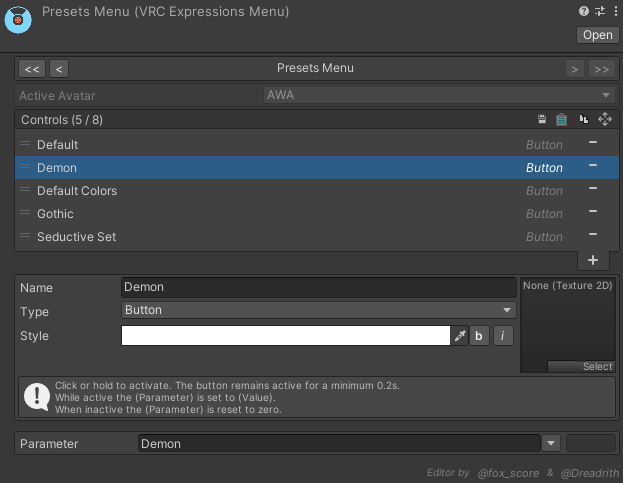The width and height of the screenshot is (623, 483).
Task: Toggle bold style with the b button
Action: point(479,336)
